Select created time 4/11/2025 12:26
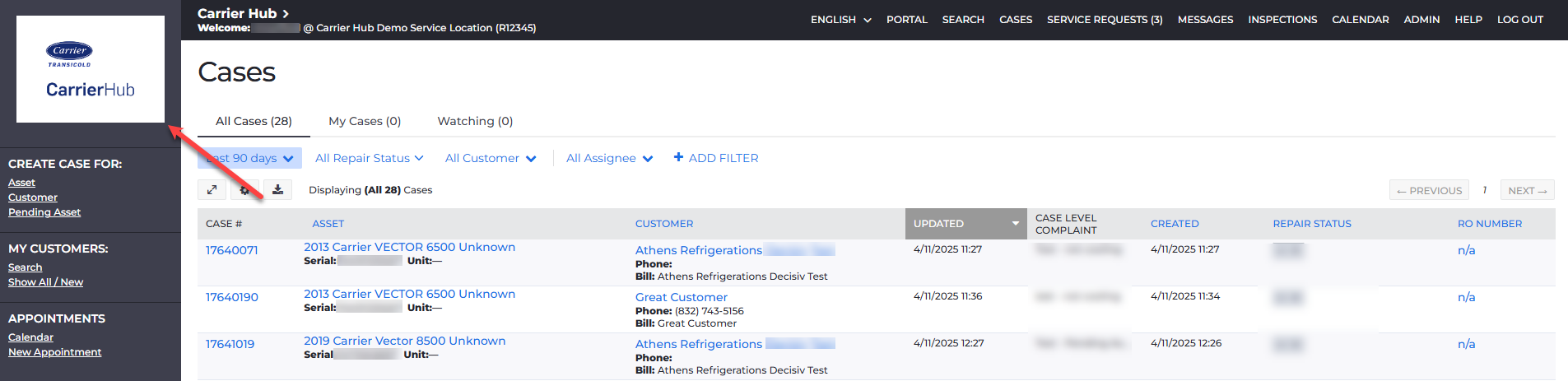 click(x=1186, y=343)
